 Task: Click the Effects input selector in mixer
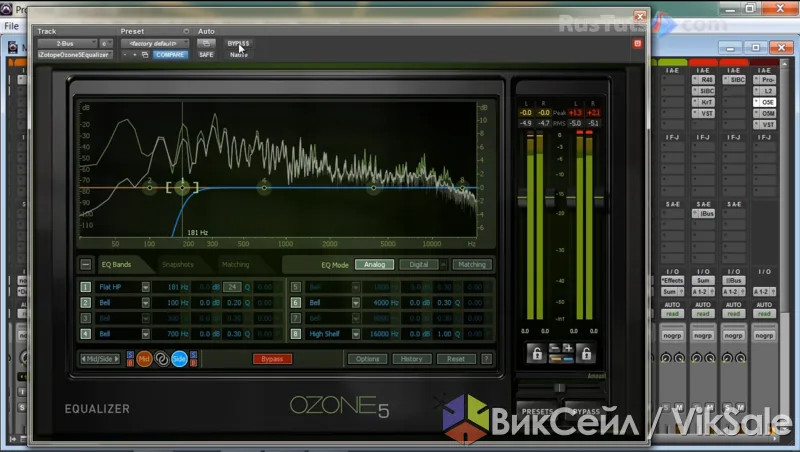(x=672, y=281)
